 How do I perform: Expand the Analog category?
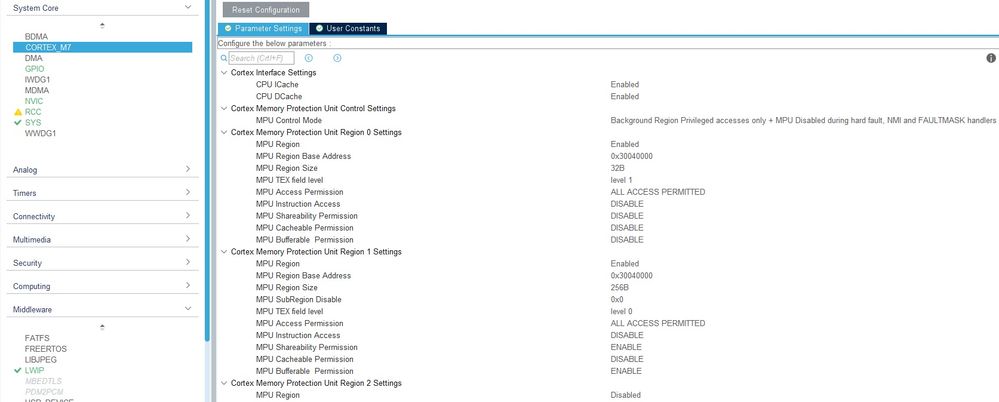[x=187, y=169]
